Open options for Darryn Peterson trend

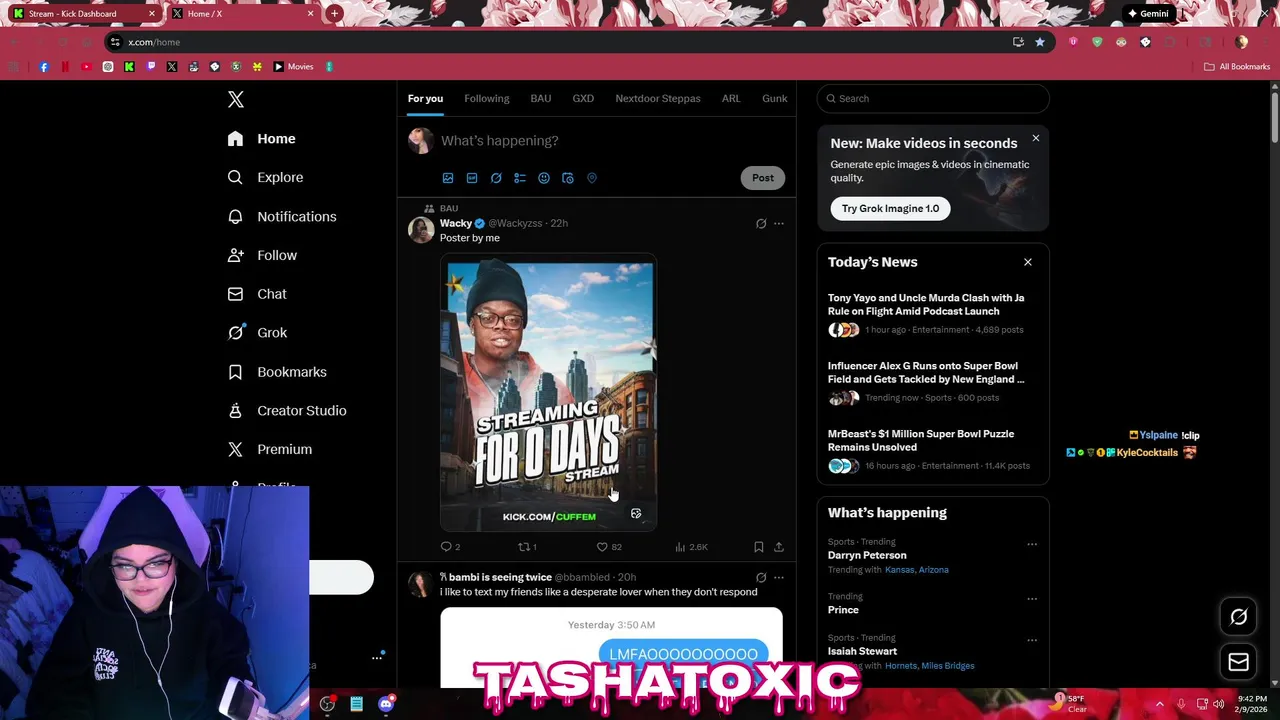click(x=1032, y=545)
